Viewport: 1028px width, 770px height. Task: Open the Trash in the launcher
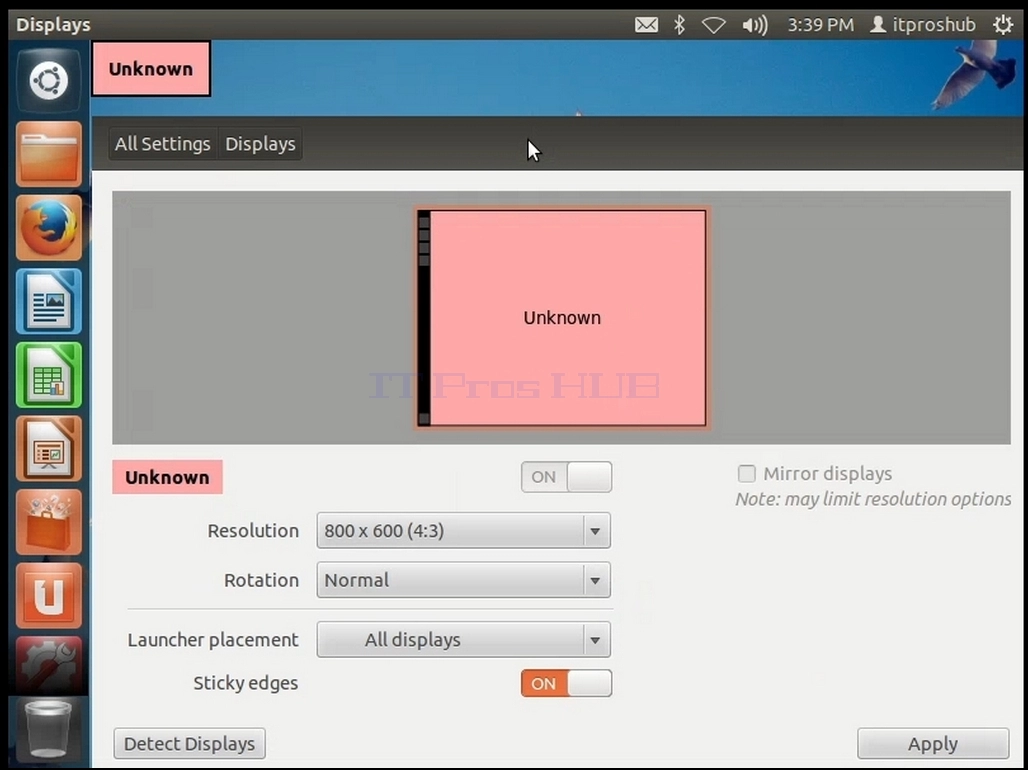click(49, 729)
